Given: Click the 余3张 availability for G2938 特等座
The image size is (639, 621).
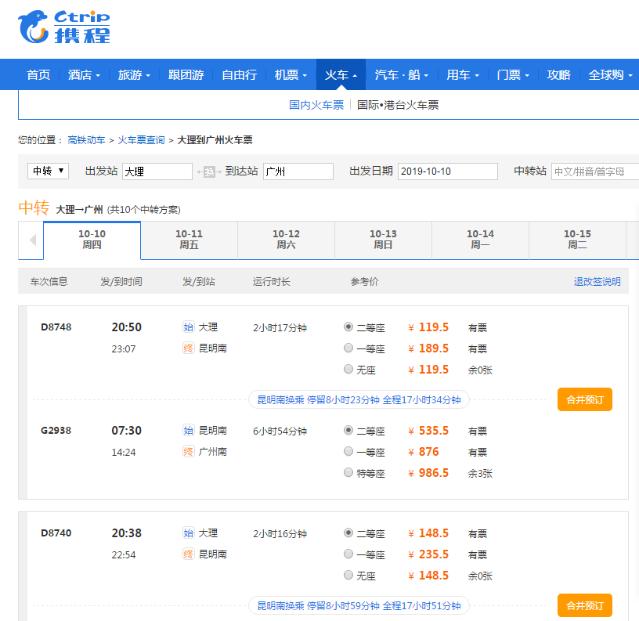Looking at the screenshot, I should point(480,473).
